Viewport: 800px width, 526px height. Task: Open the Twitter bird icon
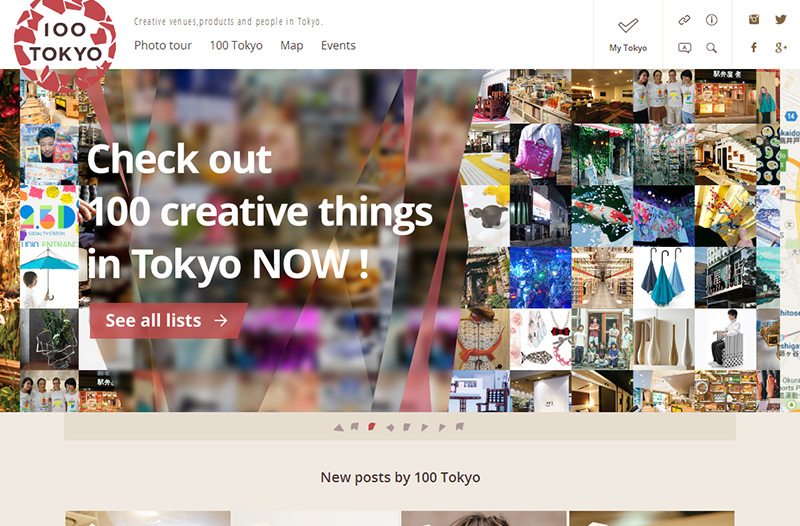(x=781, y=20)
